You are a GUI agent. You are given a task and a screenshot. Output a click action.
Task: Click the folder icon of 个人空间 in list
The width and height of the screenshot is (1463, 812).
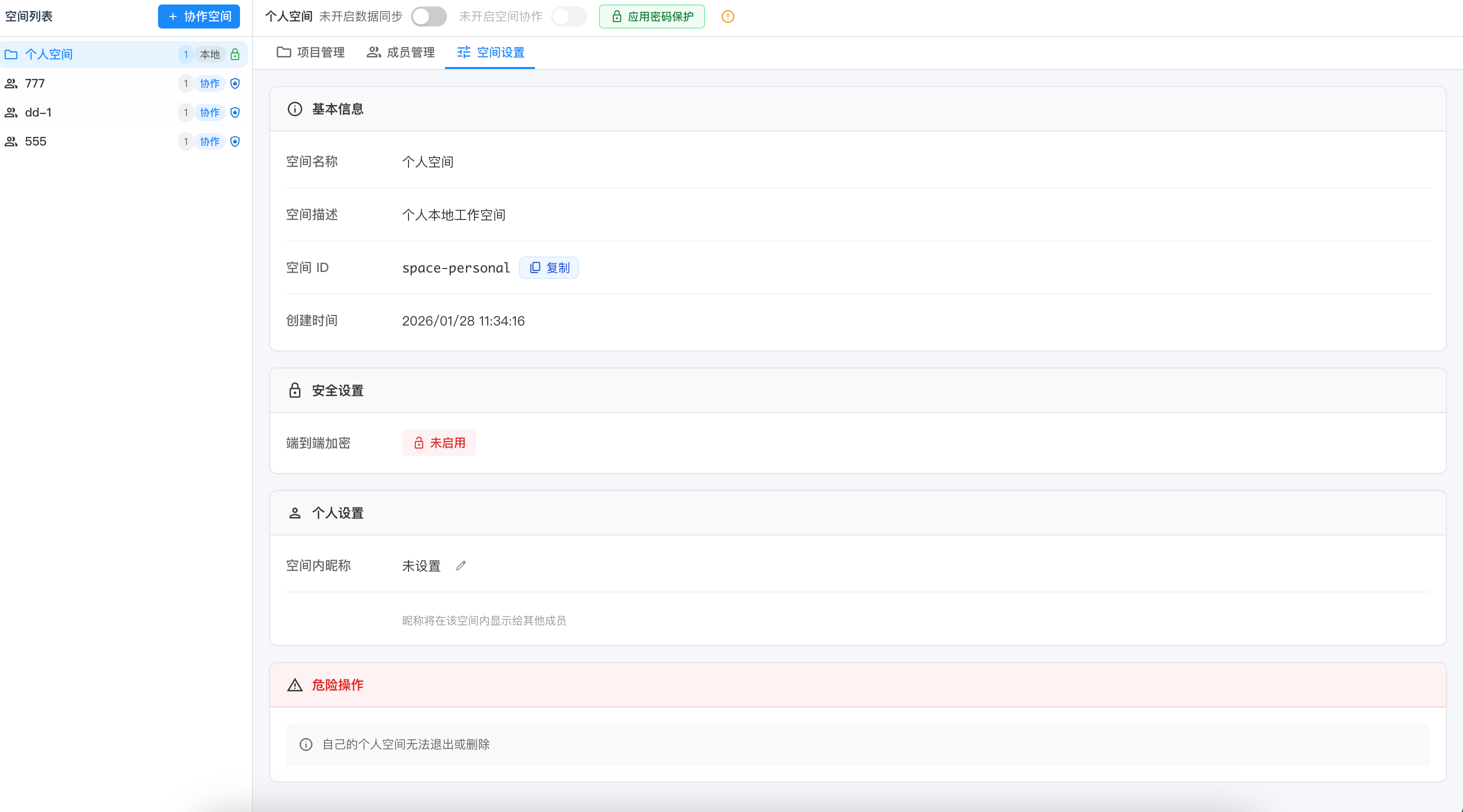(11, 54)
